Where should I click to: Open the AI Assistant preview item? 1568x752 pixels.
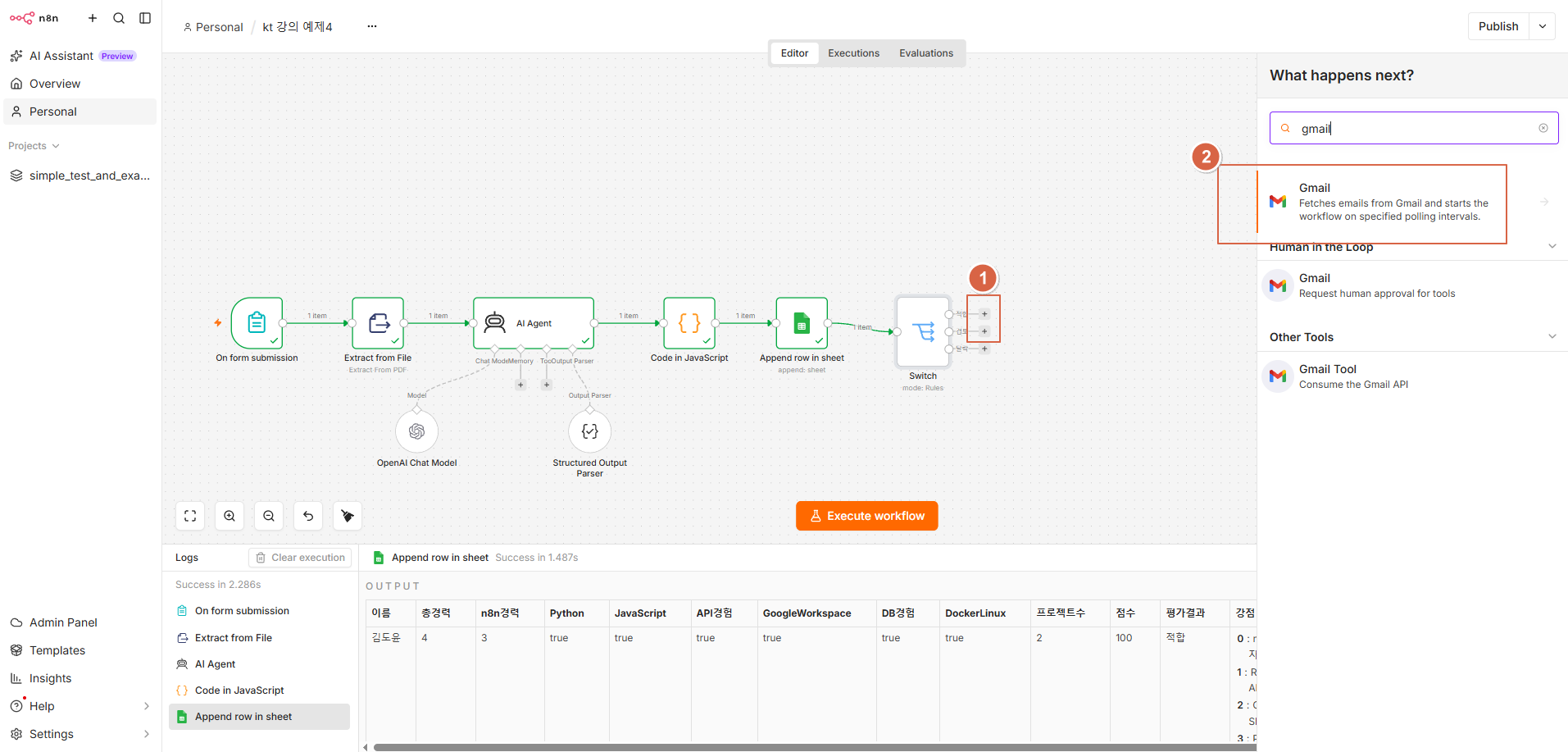pyautogui.click(x=80, y=56)
